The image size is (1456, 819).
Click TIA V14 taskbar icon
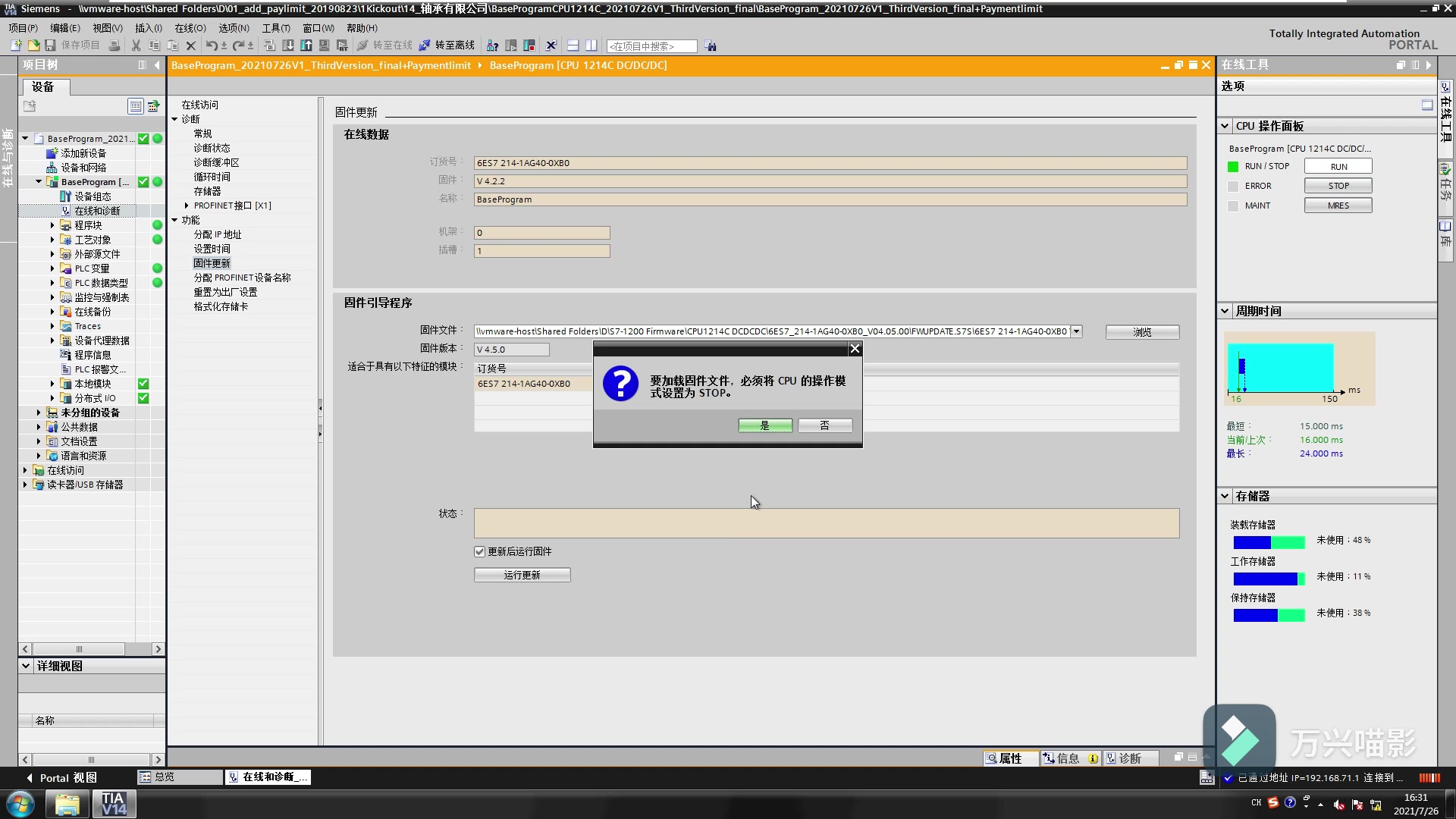tap(114, 804)
